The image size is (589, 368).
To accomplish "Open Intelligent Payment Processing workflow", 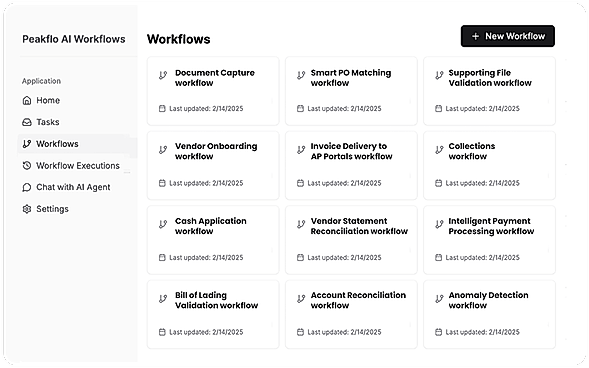I will [x=489, y=240].
